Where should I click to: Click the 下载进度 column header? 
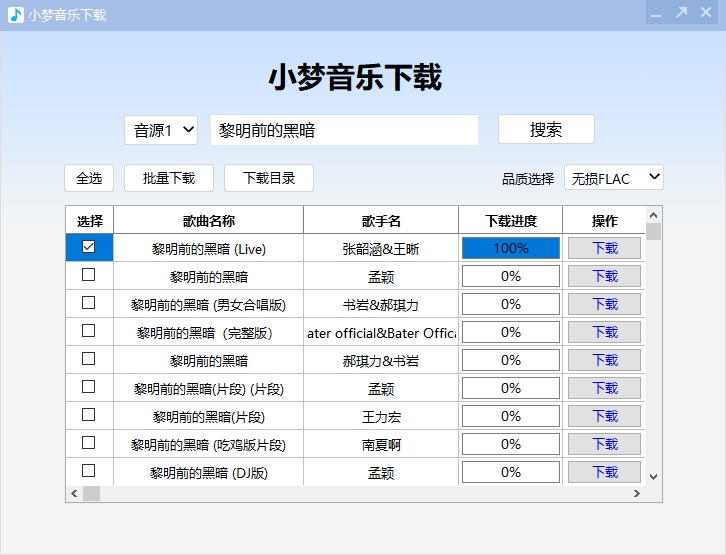pos(511,220)
